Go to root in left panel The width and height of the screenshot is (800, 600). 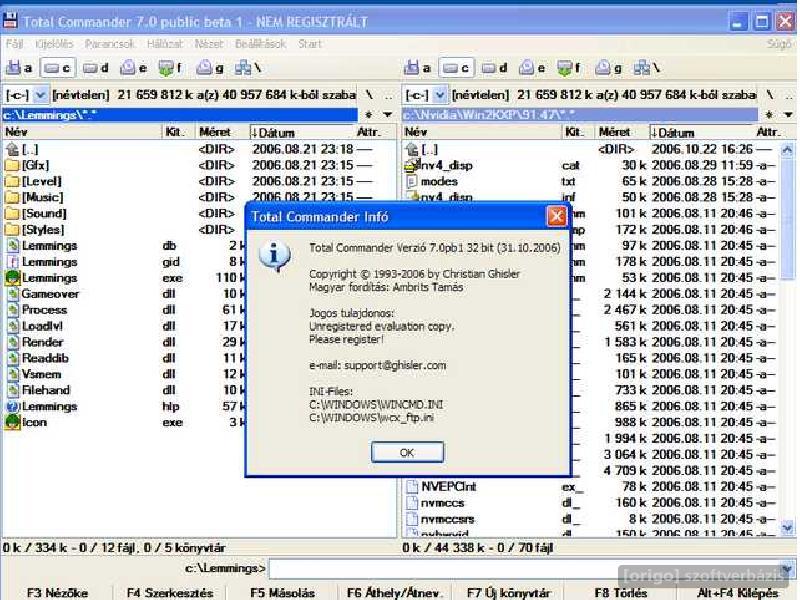369,95
